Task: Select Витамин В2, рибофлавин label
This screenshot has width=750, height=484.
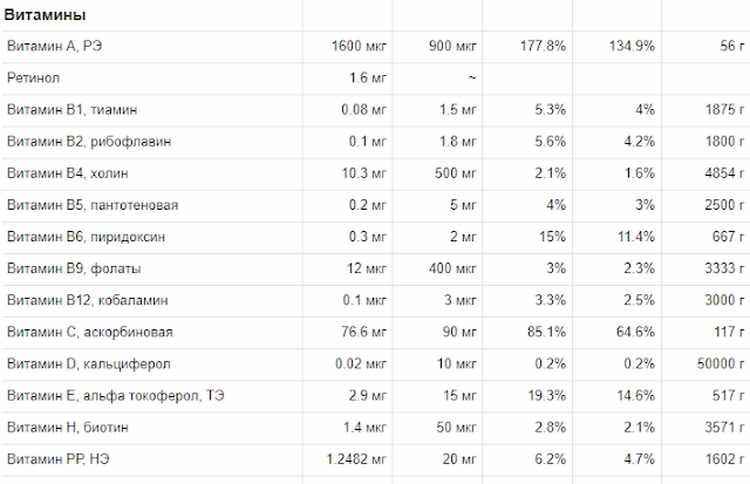Action: click(88, 141)
